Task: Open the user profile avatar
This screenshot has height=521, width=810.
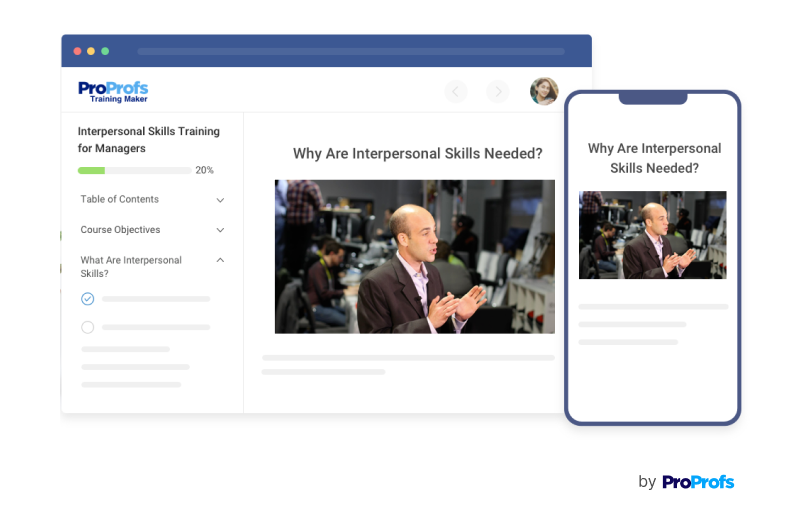Action: [x=544, y=91]
